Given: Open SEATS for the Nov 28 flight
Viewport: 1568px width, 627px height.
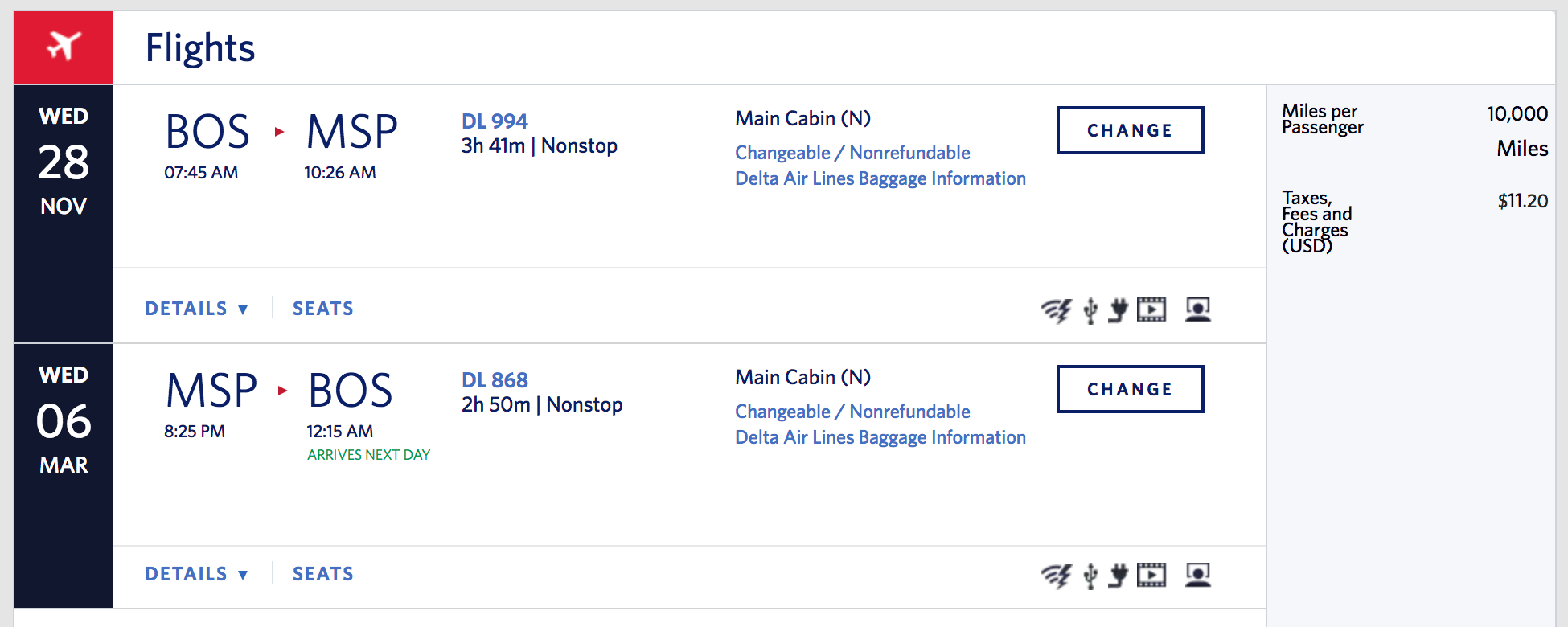Looking at the screenshot, I should click(322, 309).
